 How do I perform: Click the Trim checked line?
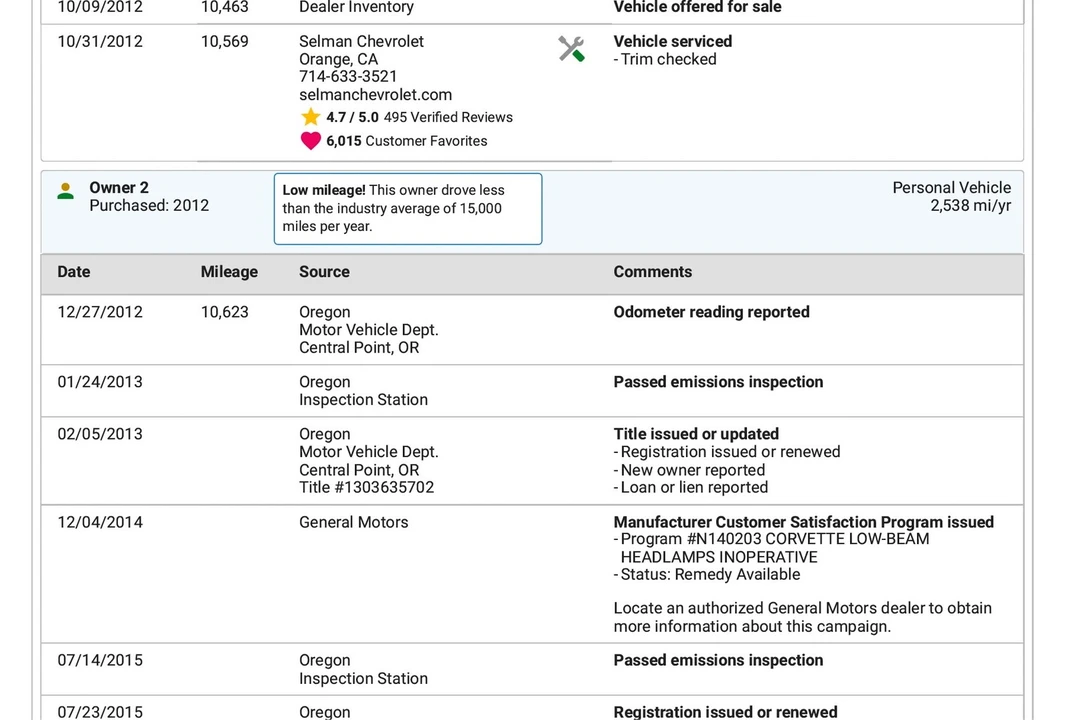[x=665, y=59]
